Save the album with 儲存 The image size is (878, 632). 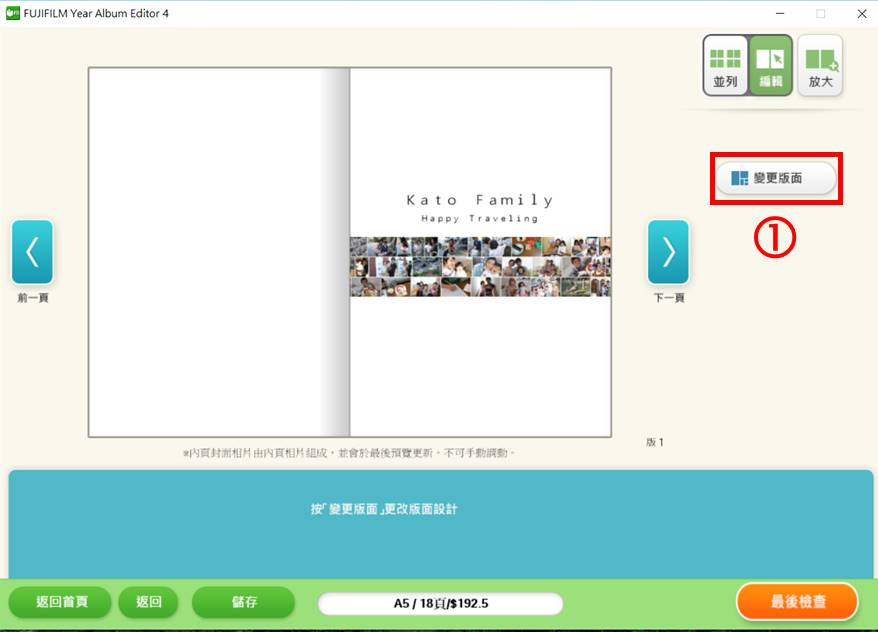243,602
